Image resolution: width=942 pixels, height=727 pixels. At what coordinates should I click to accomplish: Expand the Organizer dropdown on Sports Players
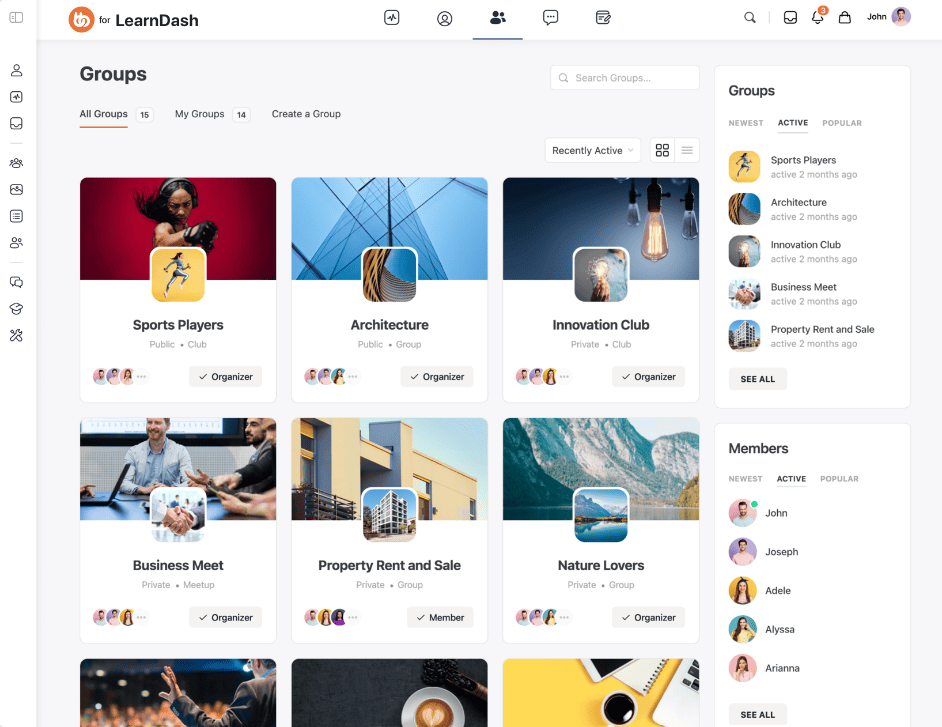click(x=225, y=376)
